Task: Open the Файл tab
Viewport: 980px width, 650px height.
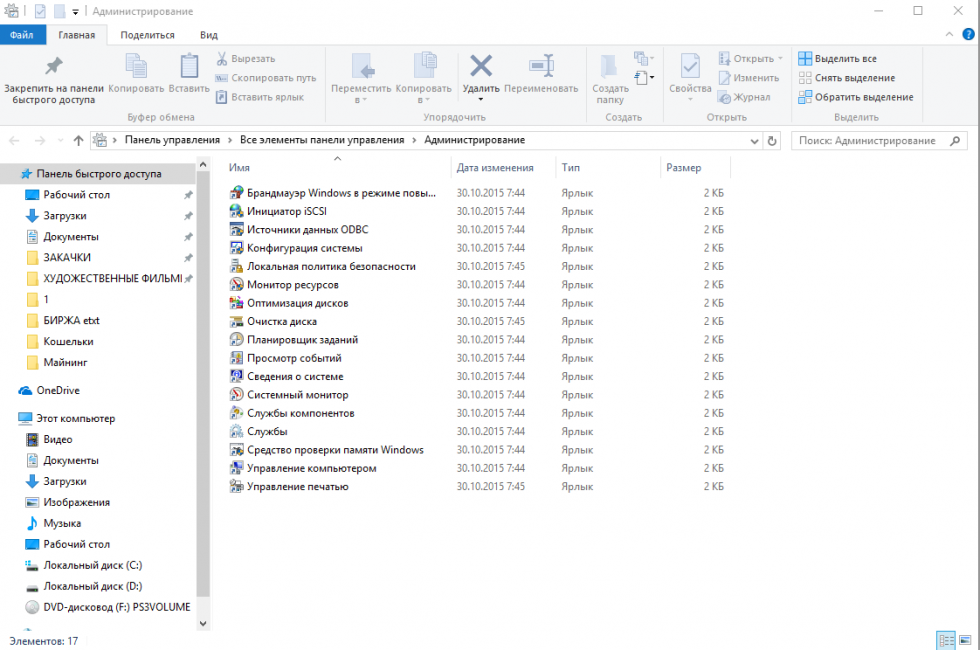Action: click(22, 35)
